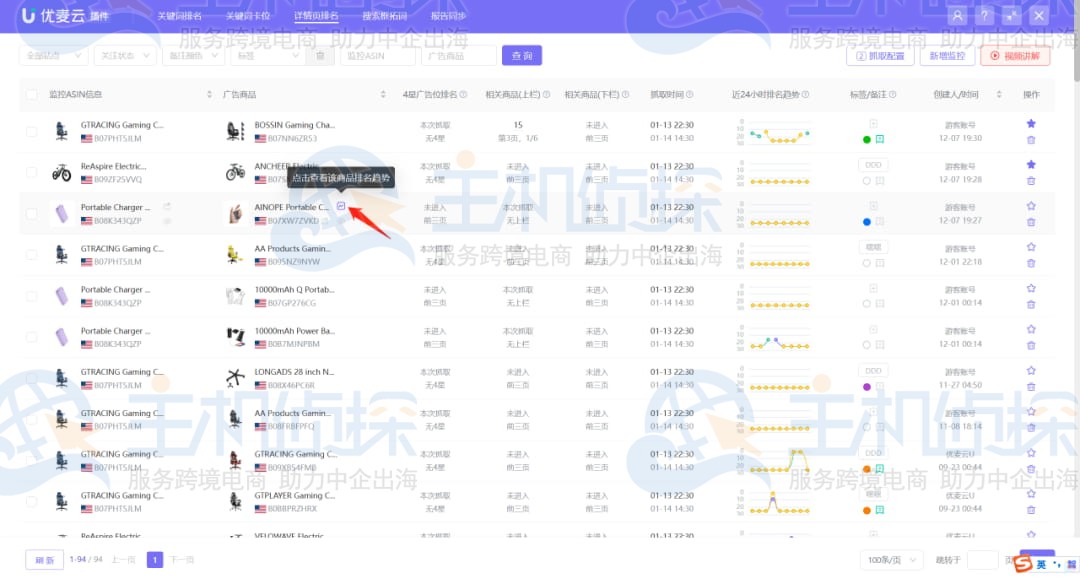The image size is (1080, 579).
Task: Click the star favorite icon for first product row
Action: pos(1031,124)
